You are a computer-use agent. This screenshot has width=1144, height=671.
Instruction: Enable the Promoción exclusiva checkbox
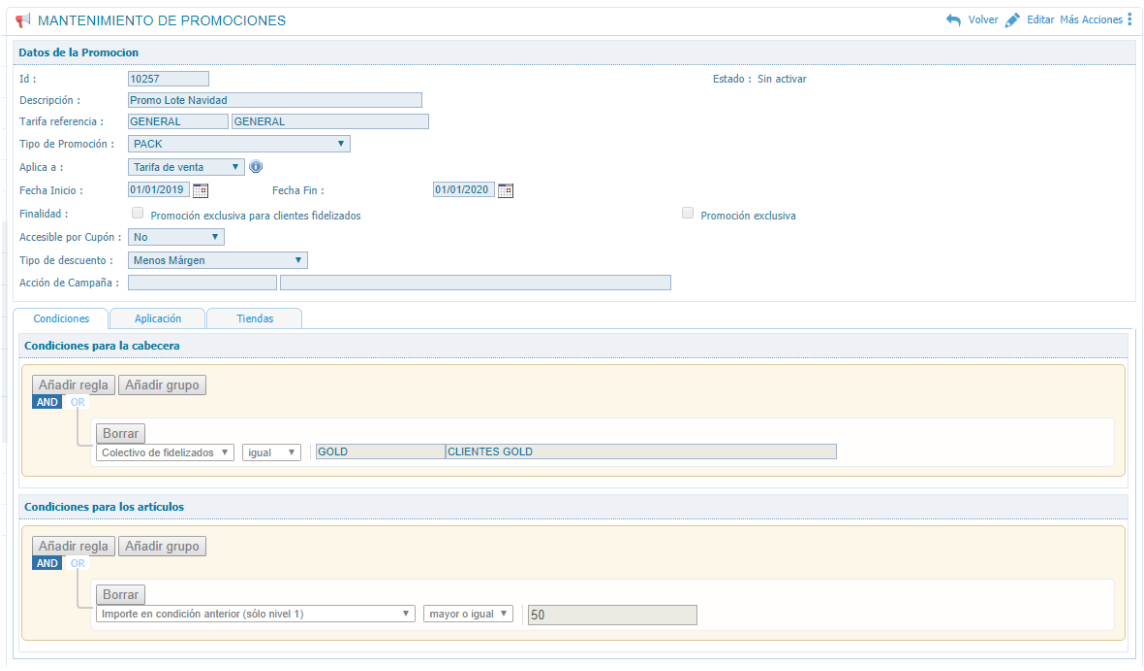click(687, 213)
